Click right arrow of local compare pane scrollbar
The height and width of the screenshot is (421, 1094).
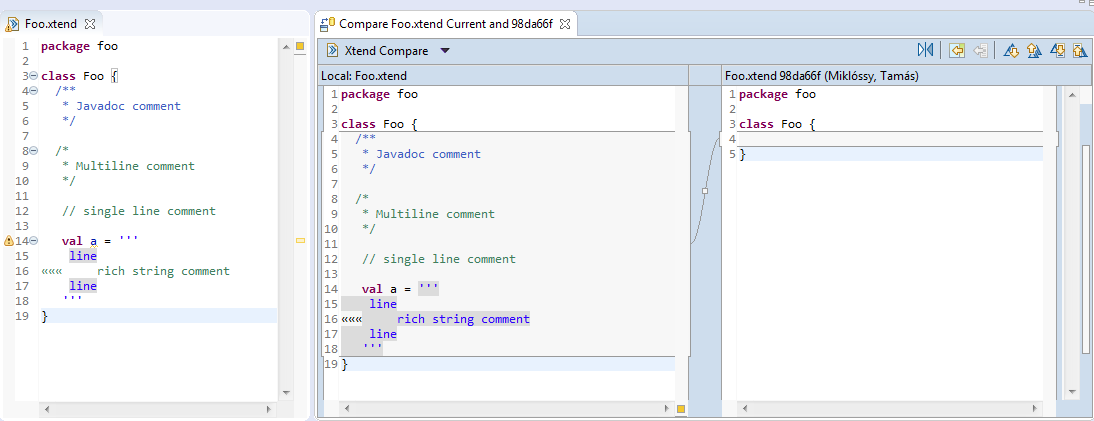coord(668,409)
